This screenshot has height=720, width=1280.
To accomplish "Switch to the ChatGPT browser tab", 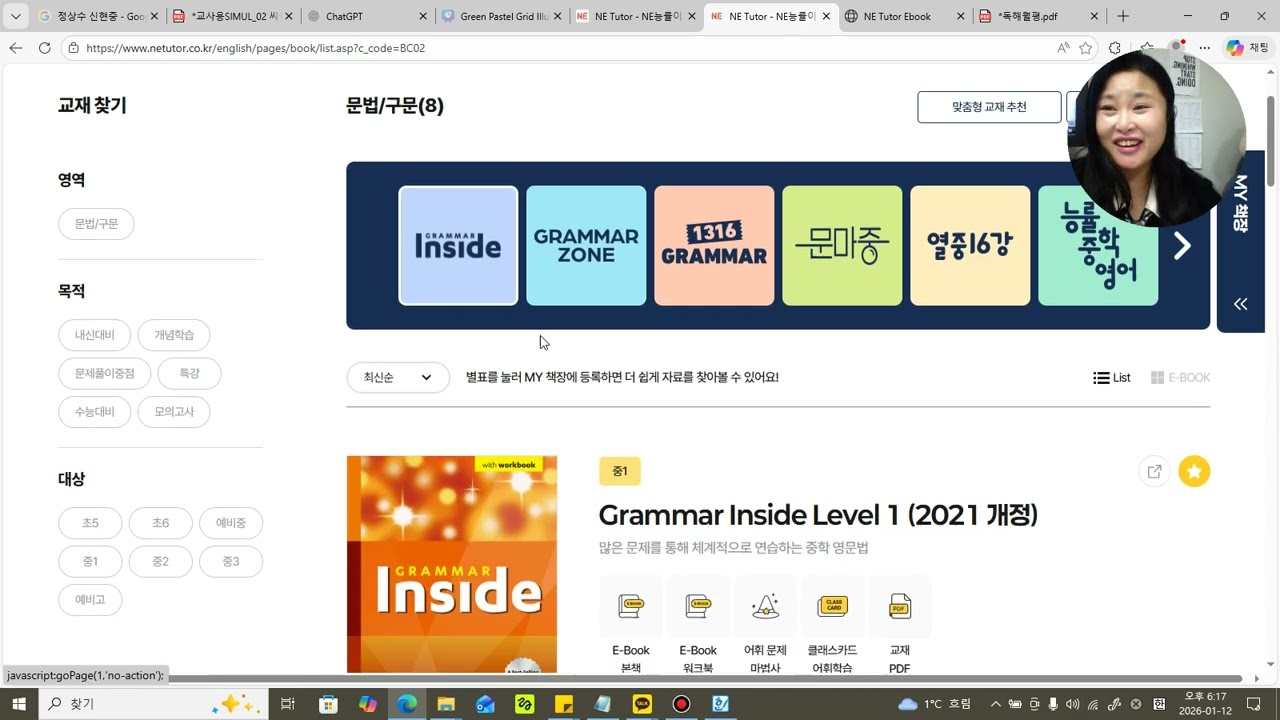I will point(367,16).
